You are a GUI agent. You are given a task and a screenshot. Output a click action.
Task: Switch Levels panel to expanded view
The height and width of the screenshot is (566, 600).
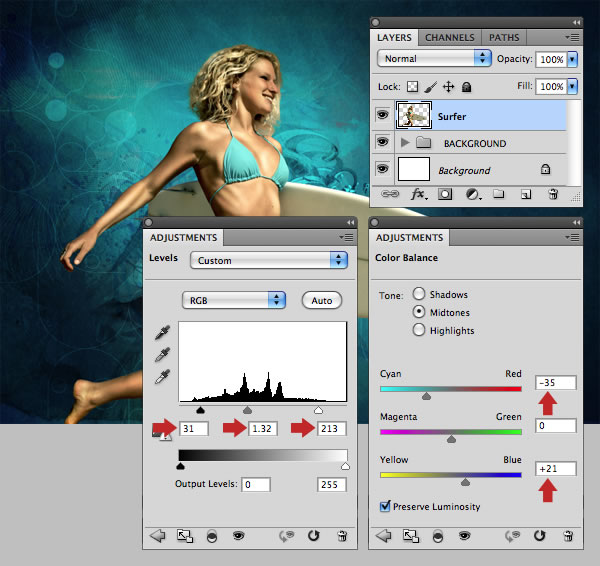(185, 536)
